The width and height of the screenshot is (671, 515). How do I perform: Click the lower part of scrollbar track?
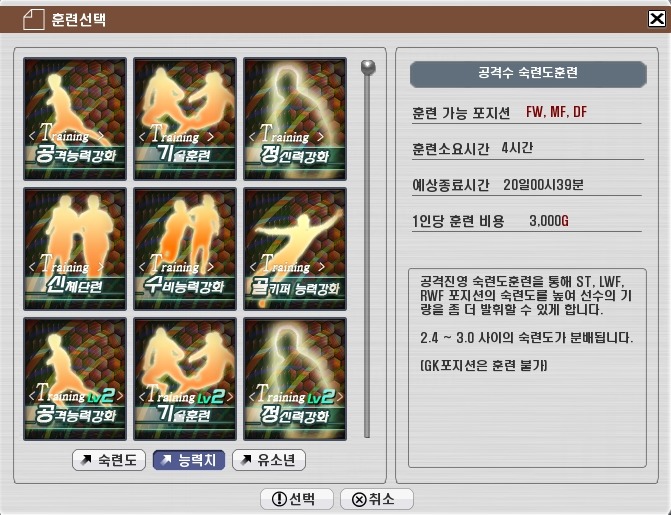pyautogui.click(x=367, y=364)
